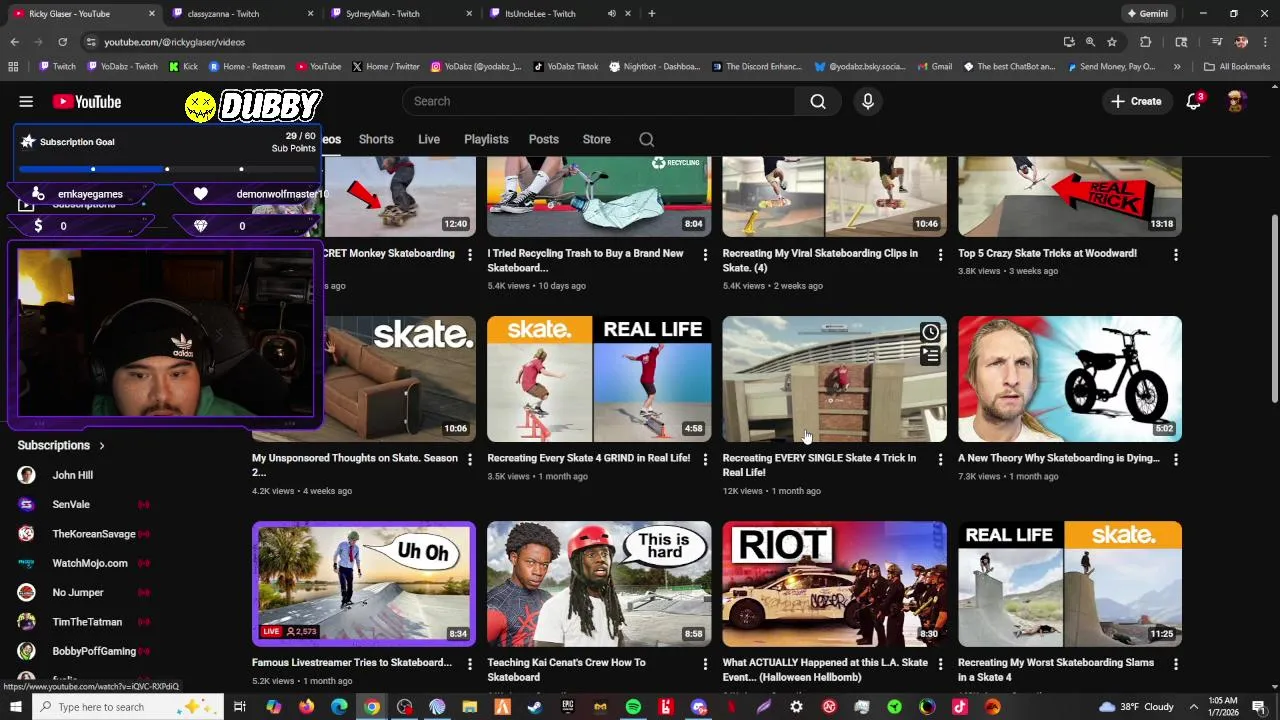Open more options for Skateboarding is Dying video
The height and width of the screenshot is (720, 1280).
click(1176, 460)
